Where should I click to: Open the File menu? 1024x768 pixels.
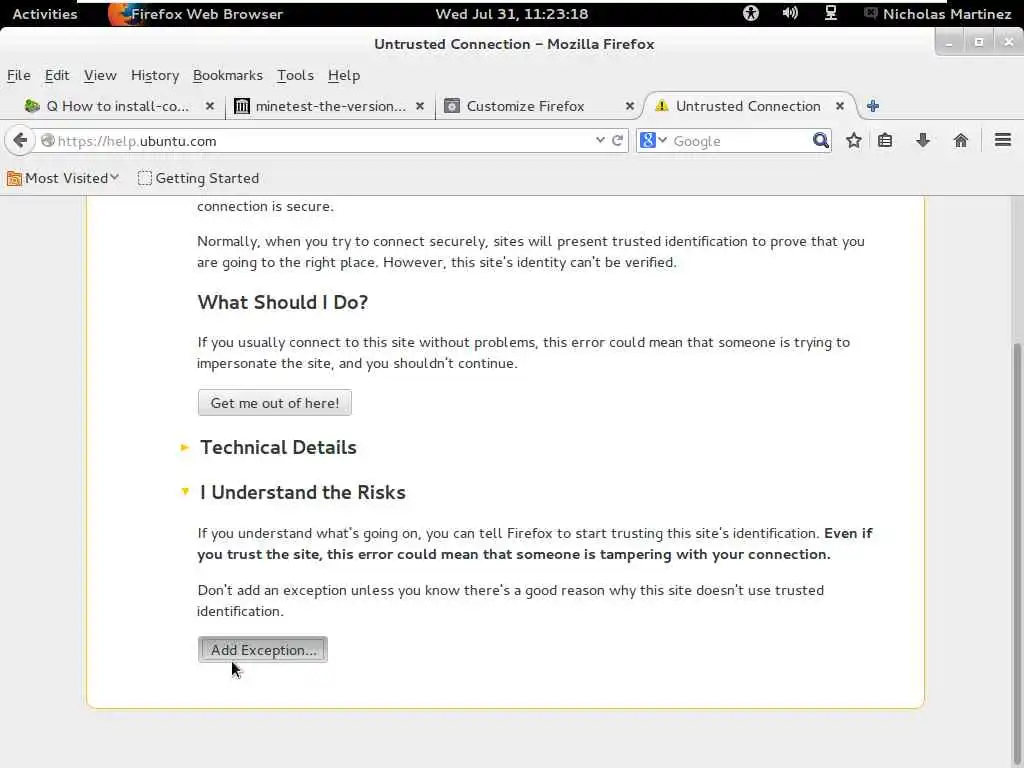pyautogui.click(x=19, y=75)
